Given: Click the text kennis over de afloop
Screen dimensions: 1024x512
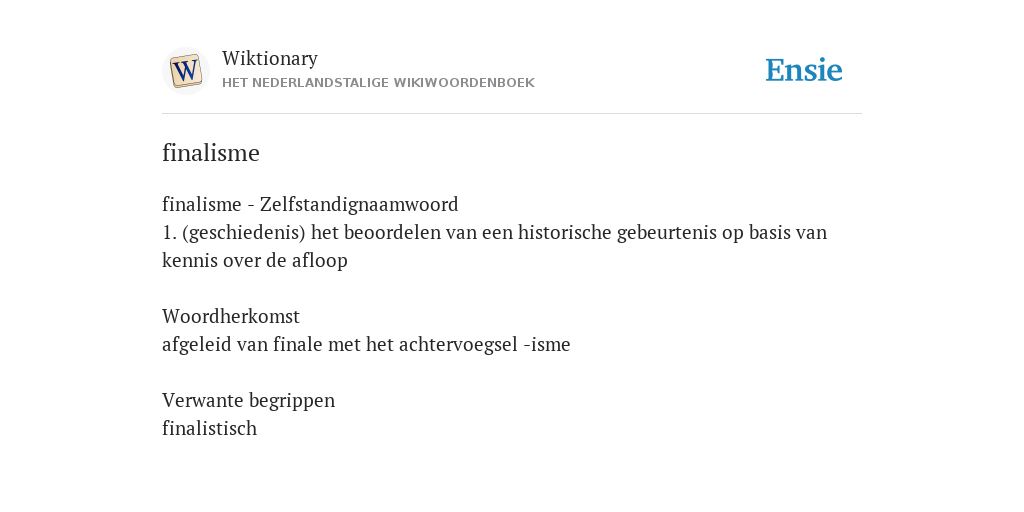Looking at the screenshot, I should [x=255, y=261].
